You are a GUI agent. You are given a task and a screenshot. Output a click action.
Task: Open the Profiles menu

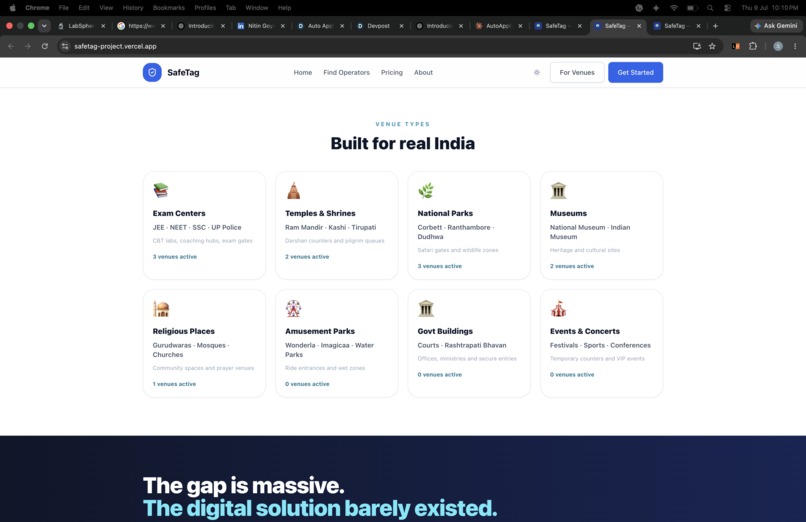coord(205,8)
